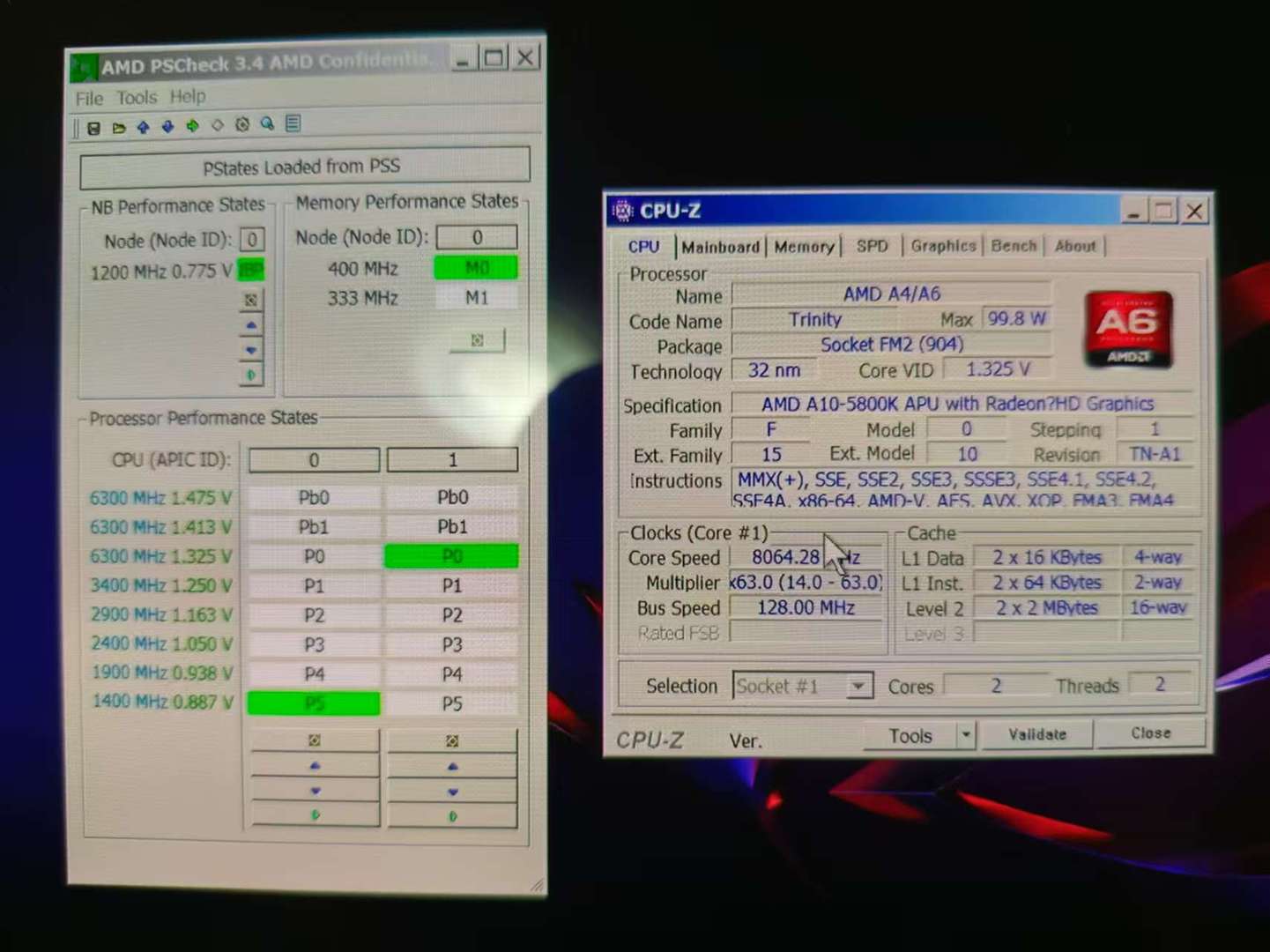Select P0 state for CPU 0
This screenshot has height=952, width=1270.
click(314, 556)
